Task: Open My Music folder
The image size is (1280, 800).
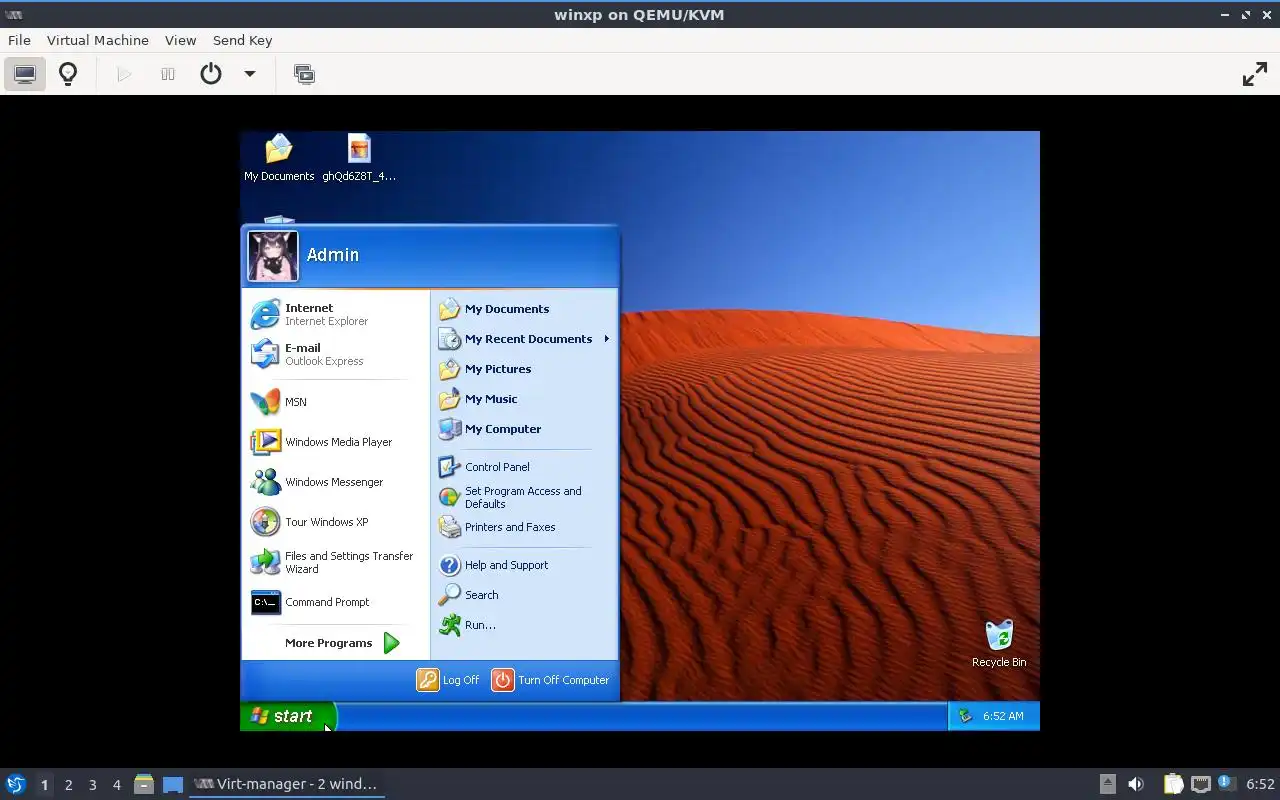Action: (524, 399)
